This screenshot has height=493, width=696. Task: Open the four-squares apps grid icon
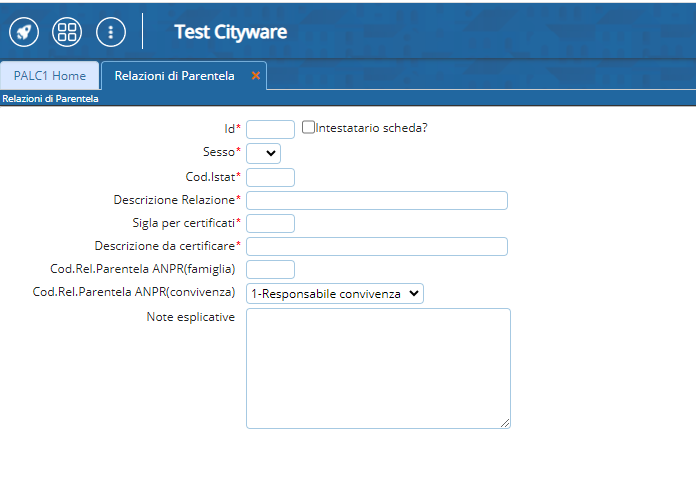tap(67, 32)
